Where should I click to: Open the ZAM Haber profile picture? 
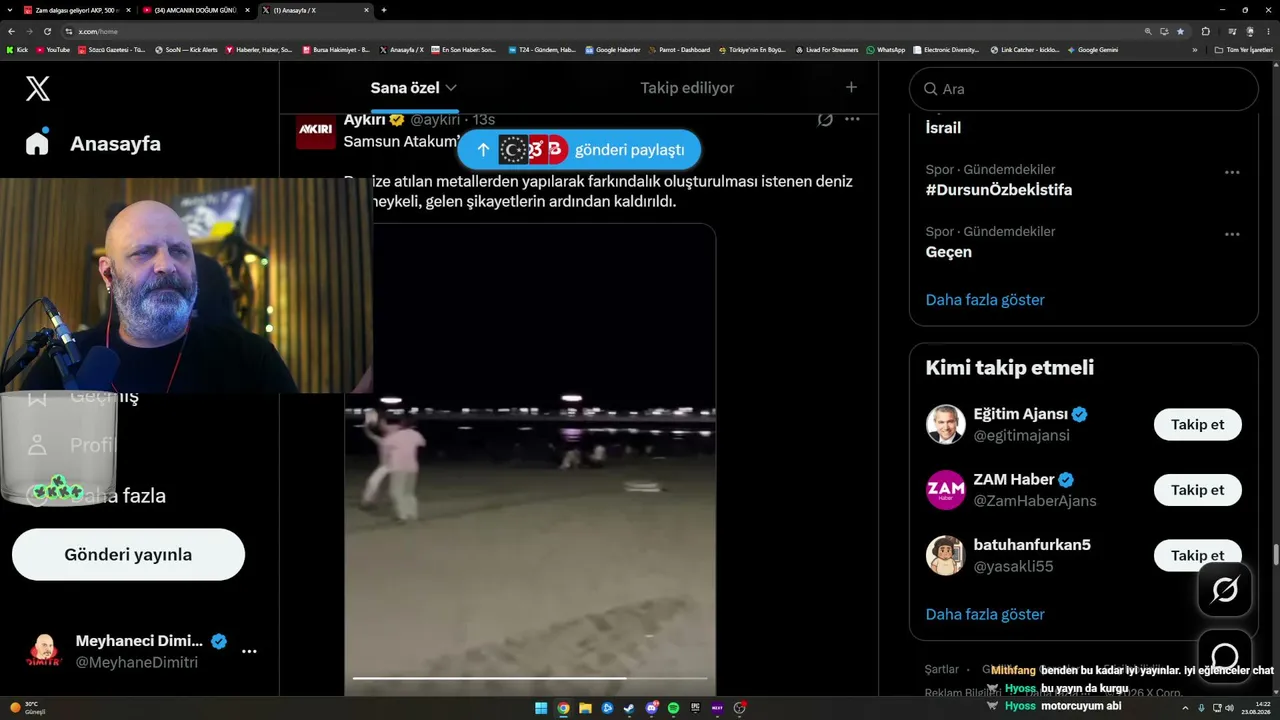[945, 490]
